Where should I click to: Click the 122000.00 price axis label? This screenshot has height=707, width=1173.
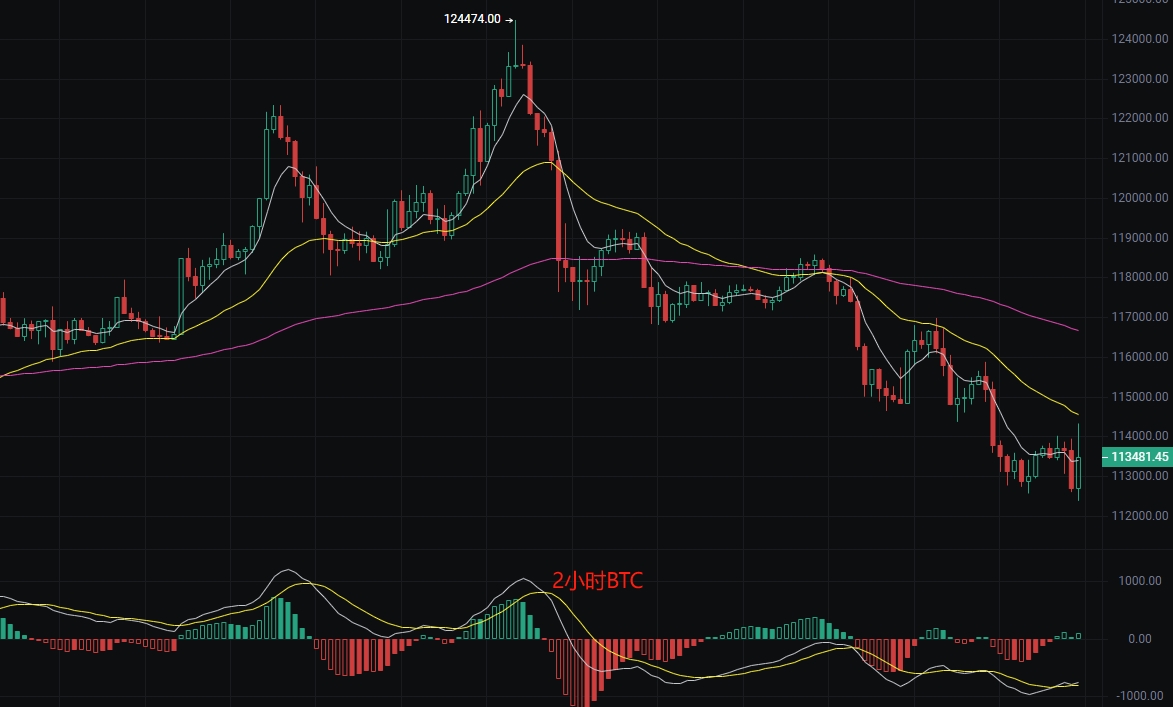point(1140,117)
